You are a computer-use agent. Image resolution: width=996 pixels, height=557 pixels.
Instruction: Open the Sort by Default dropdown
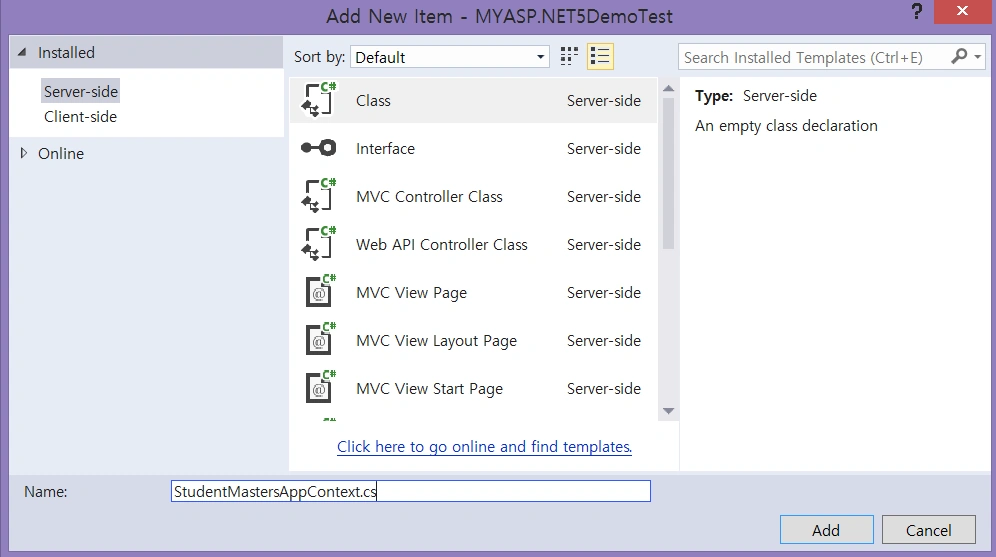(450, 57)
